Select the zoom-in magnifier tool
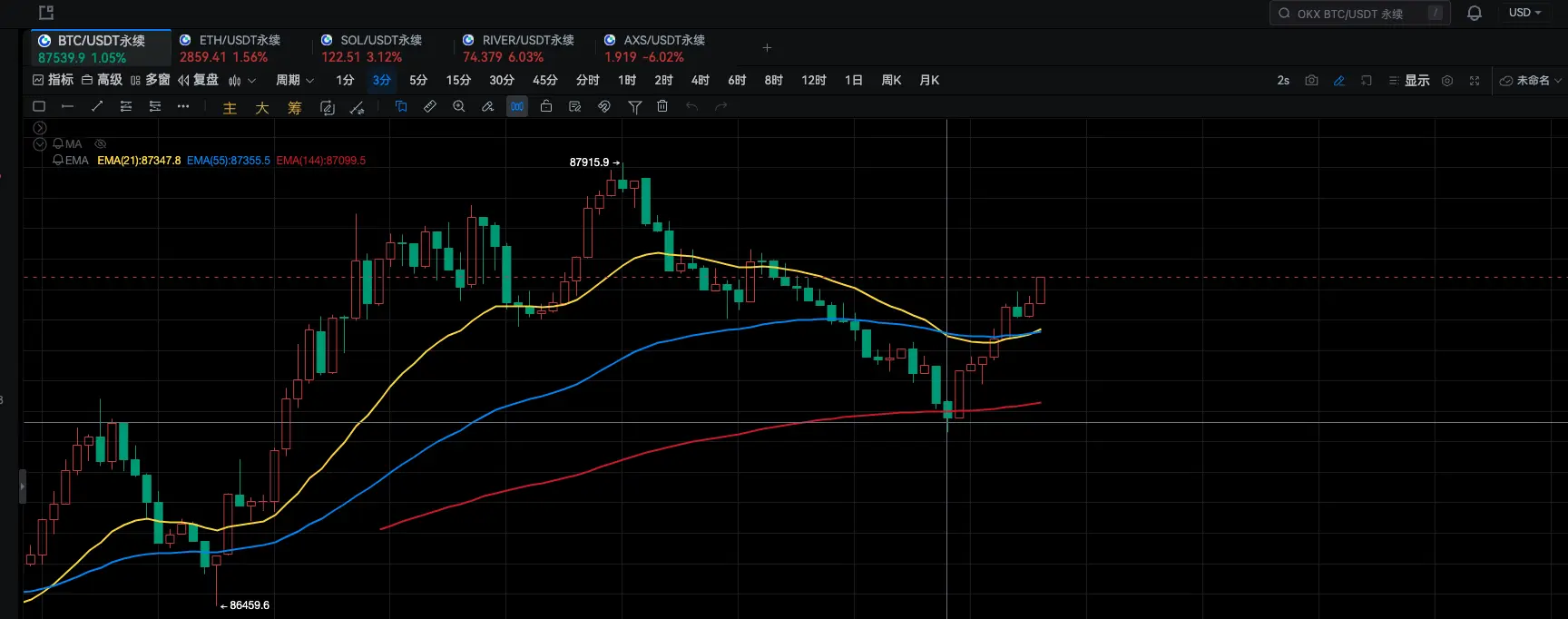Screen dimensions: 1568x619 click(x=459, y=106)
